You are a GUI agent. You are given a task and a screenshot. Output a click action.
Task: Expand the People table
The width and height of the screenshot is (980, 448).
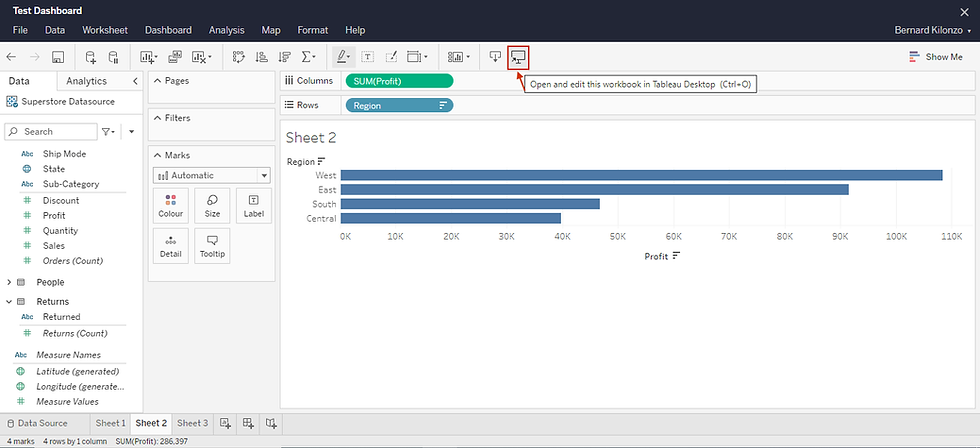pyautogui.click(x=9, y=282)
